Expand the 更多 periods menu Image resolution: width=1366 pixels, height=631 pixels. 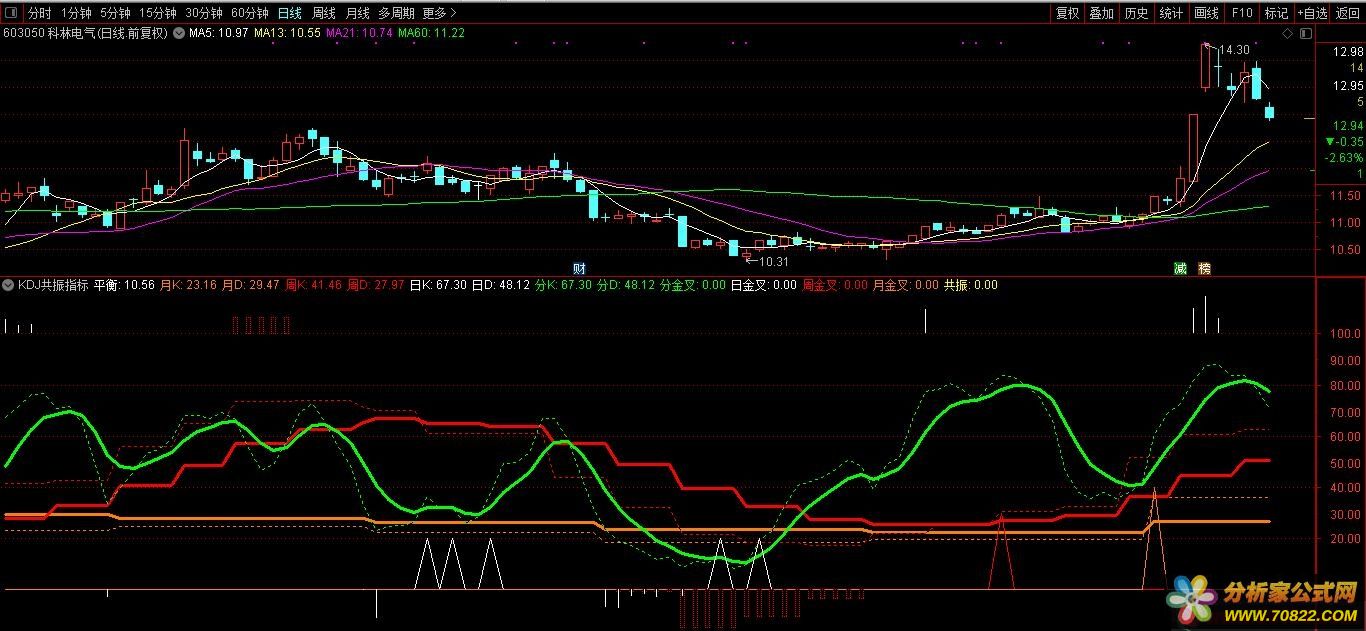pos(439,13)
